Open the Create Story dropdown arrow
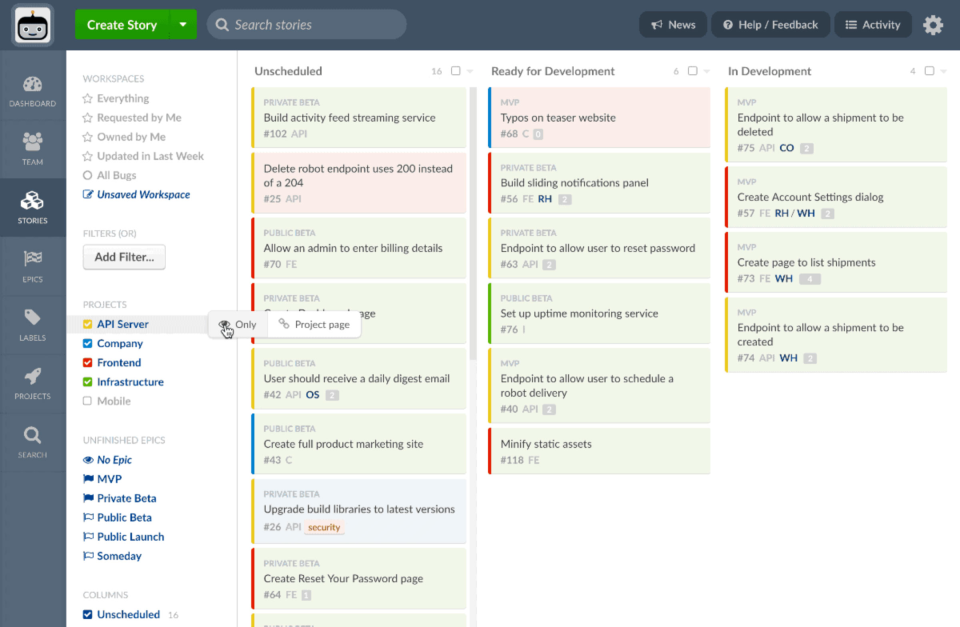 183,25
